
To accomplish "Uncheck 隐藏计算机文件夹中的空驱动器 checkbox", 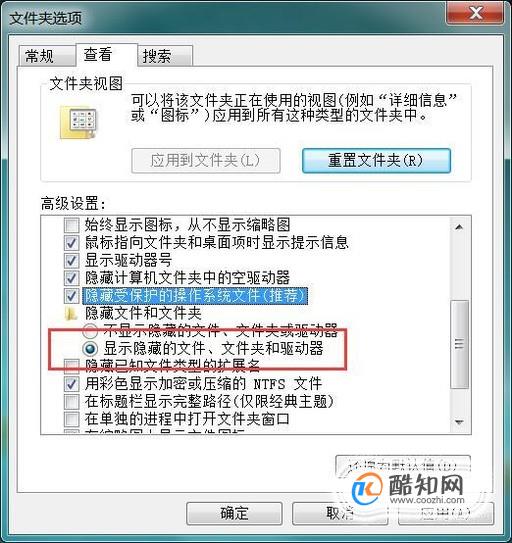I will [x=71, y=278].
